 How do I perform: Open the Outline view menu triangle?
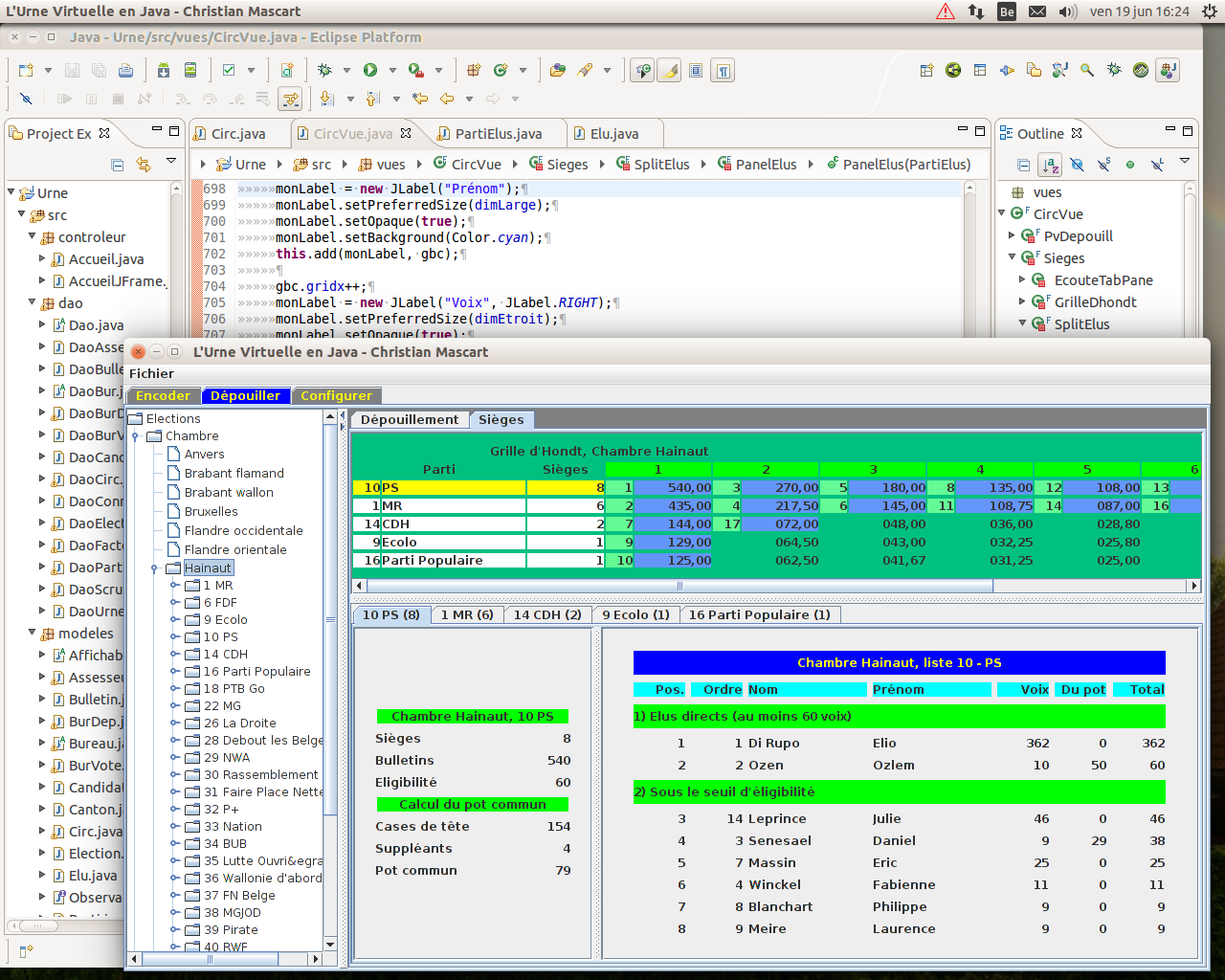click(x=1184, y=161)
